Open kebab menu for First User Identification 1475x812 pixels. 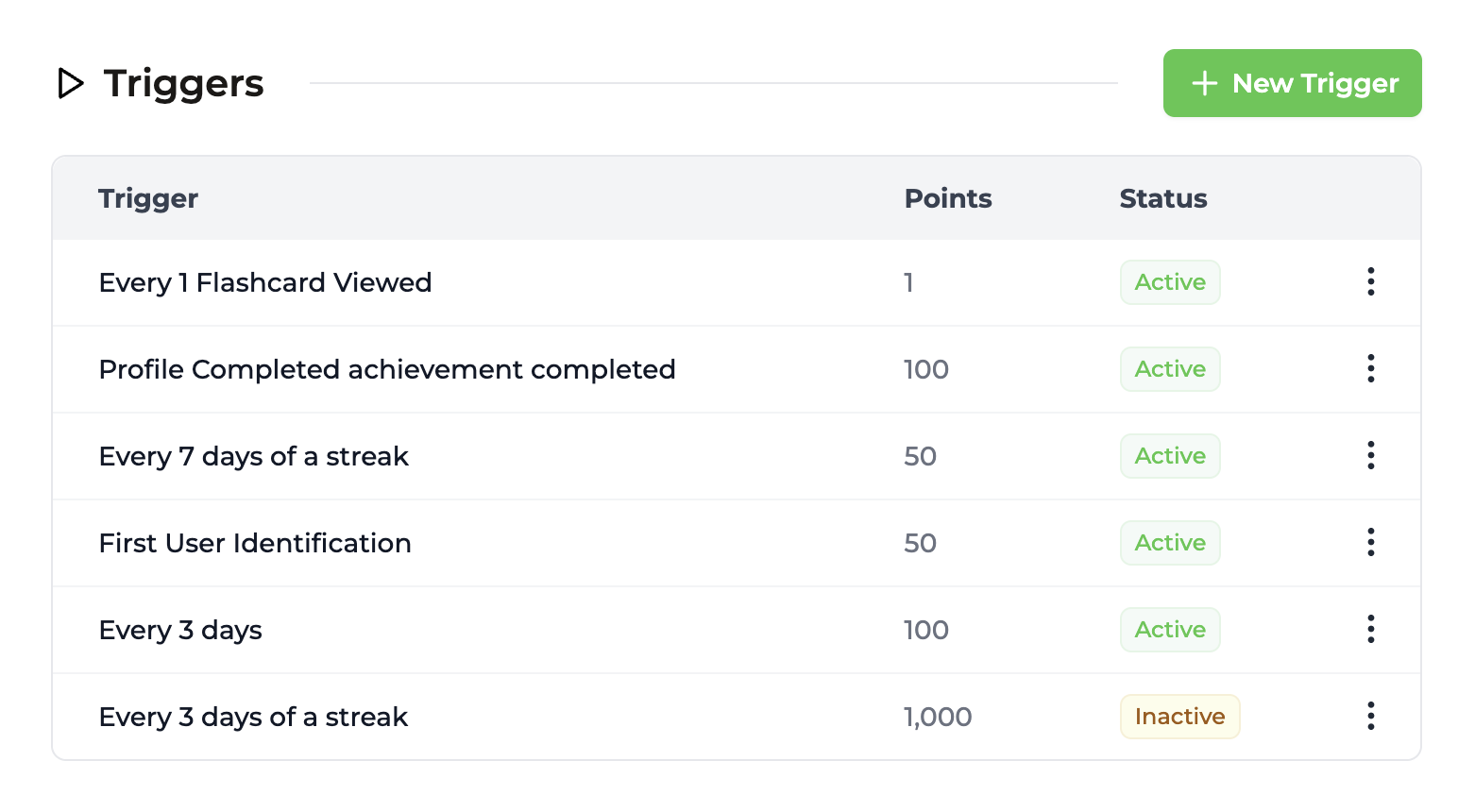pyautogui.click(x=1370, y=543)
